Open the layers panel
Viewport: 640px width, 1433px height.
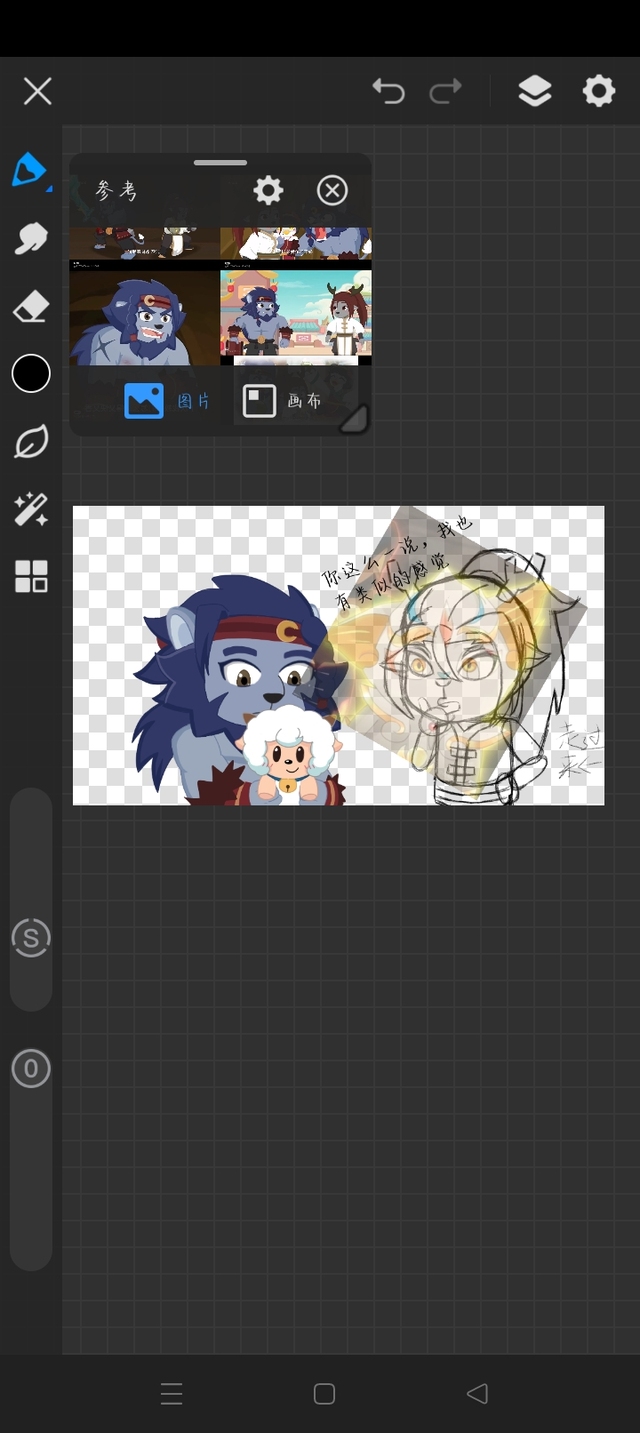(x=535, y=92)
